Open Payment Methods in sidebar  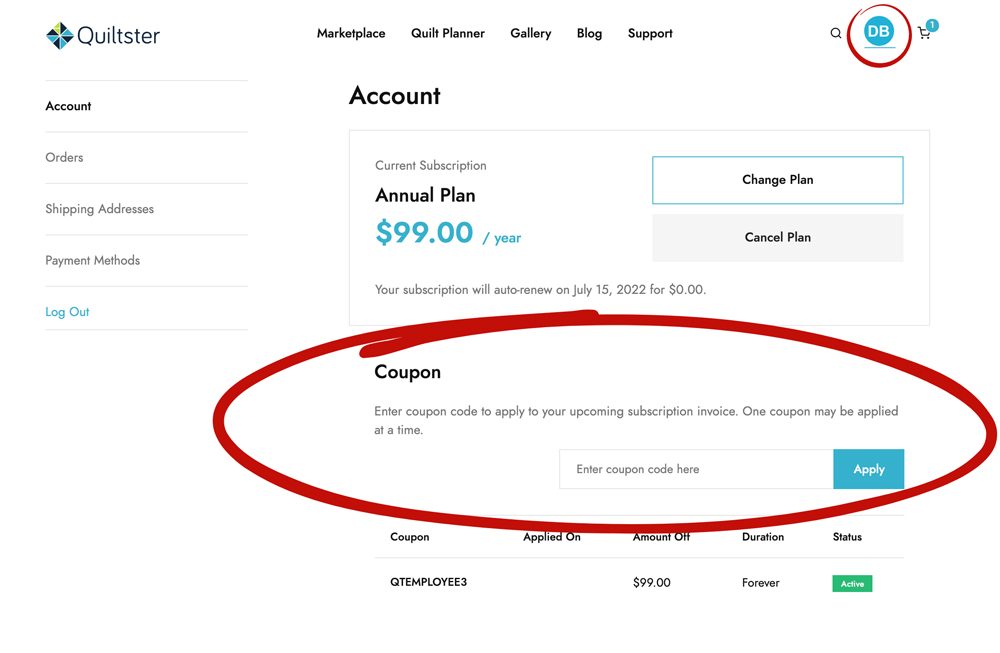click(x=92, y=260)
